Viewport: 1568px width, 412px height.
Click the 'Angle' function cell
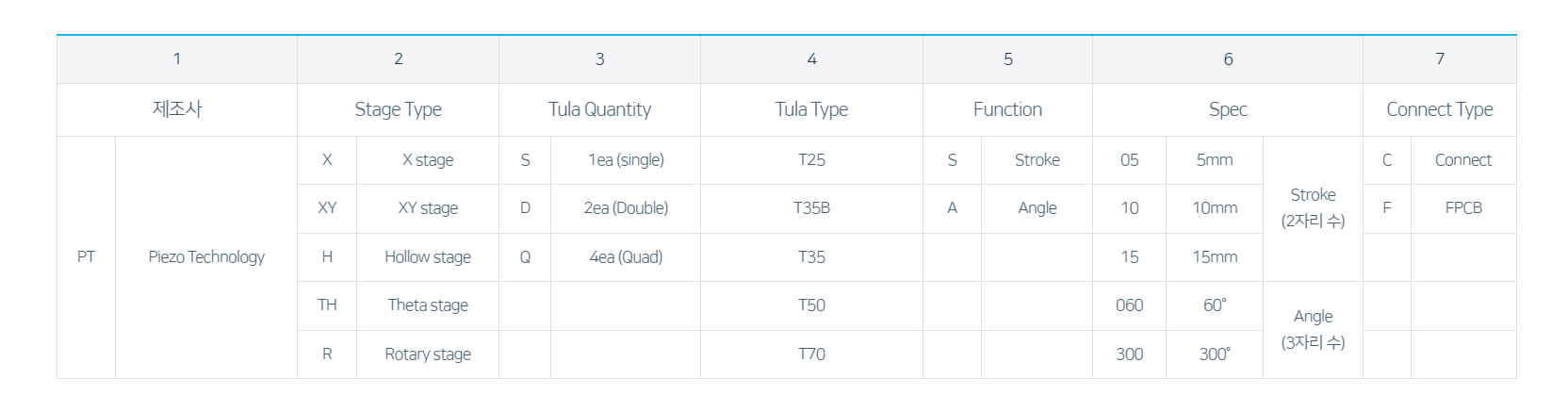coord(1037,208)
